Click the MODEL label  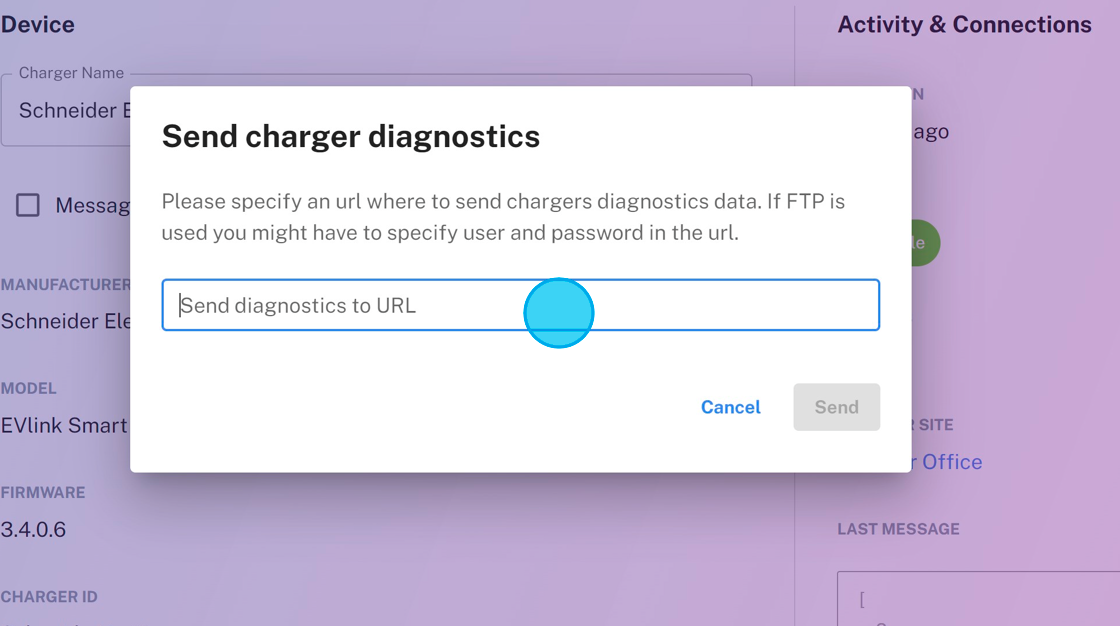pos(29,388)
